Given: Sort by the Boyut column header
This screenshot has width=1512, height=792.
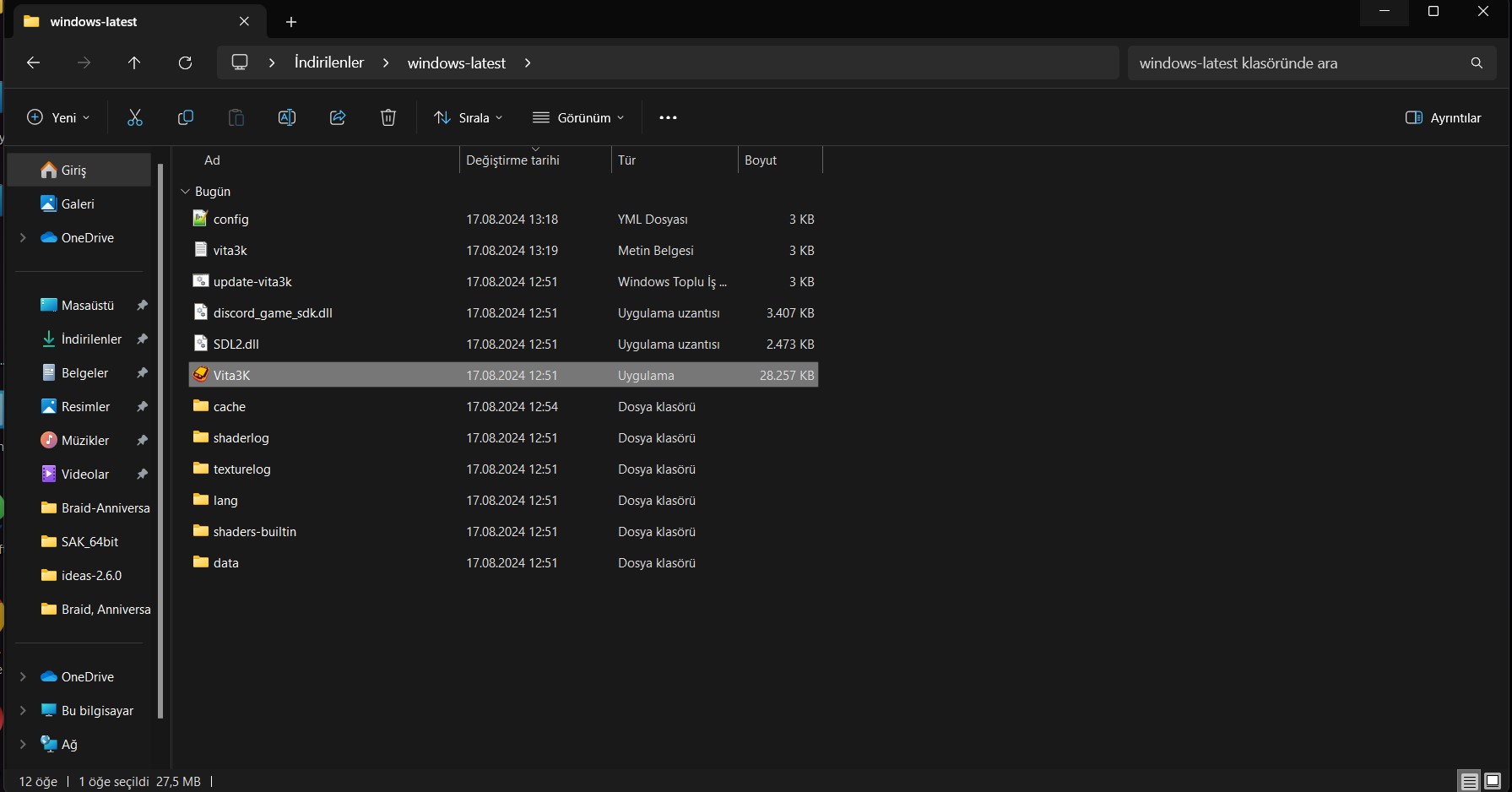Looking at the screenshot, I should [x=761, y=160].
